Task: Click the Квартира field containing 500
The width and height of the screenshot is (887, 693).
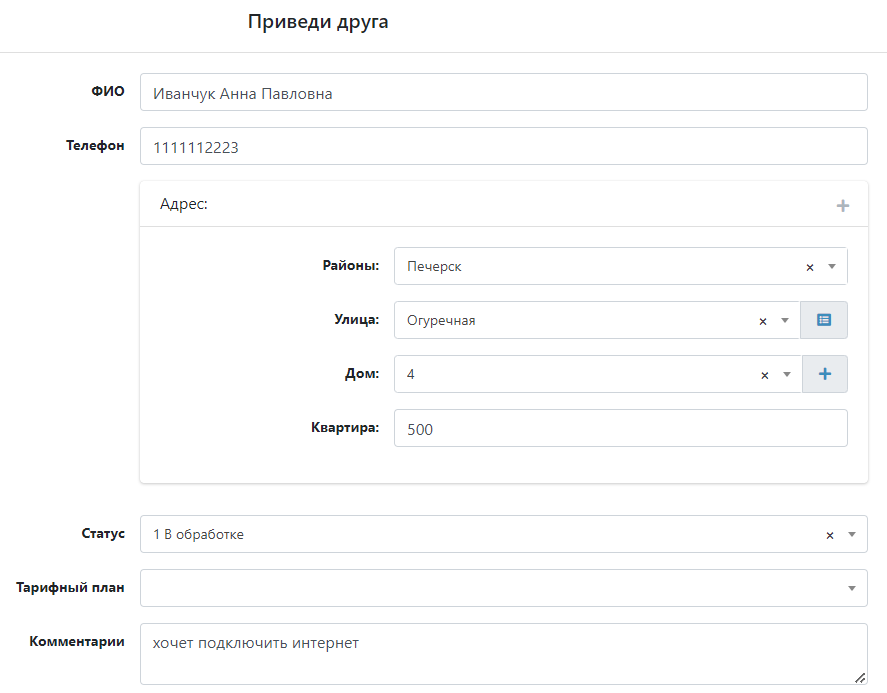Action: (x=620, y=428)
